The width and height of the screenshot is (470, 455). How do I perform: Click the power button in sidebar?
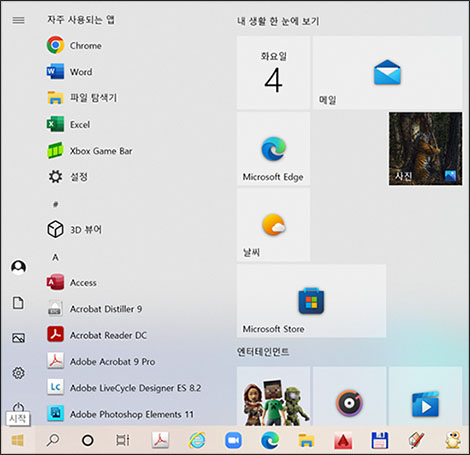(x=18, y=407)
